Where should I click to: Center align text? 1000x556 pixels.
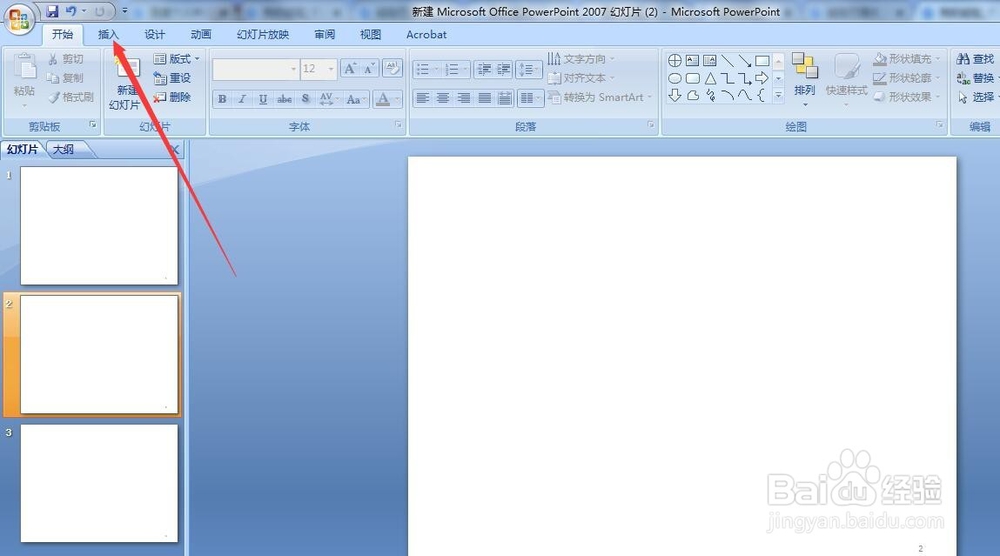pyautogui.click(x=443, y=98)
